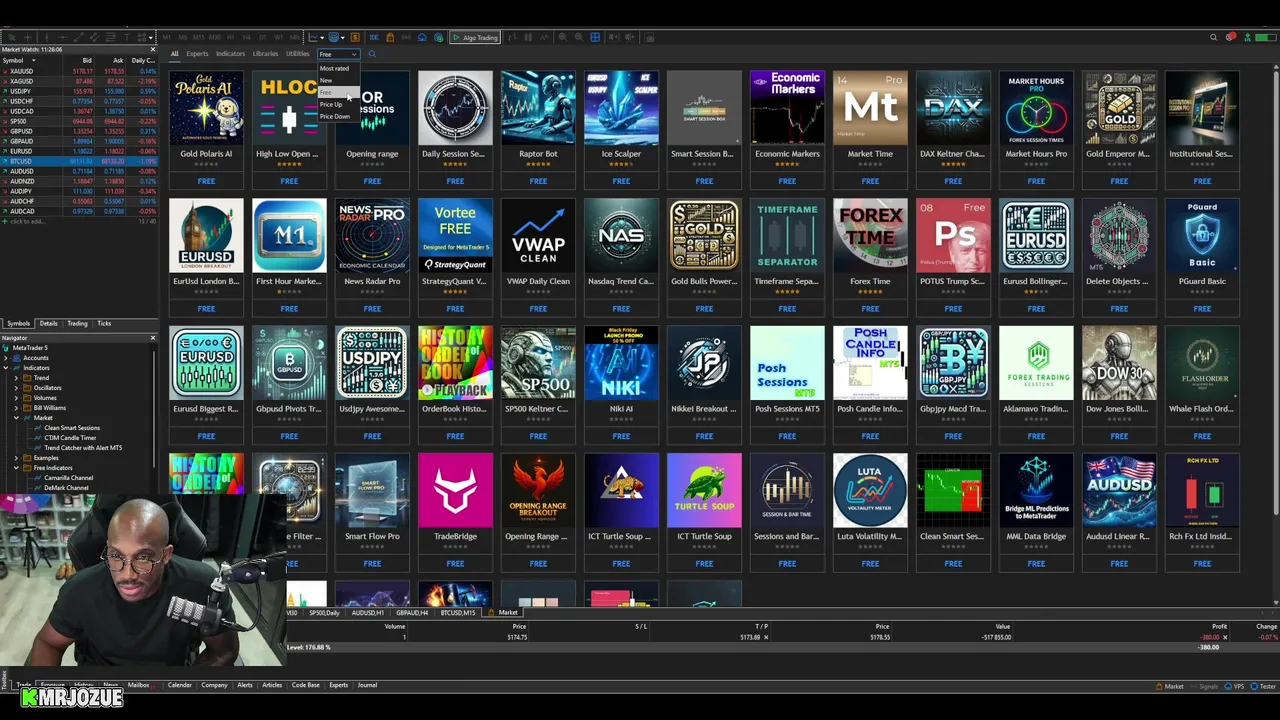Click the zoom in magnifier icon
The image size is (1280, 720).
point(563,37)
